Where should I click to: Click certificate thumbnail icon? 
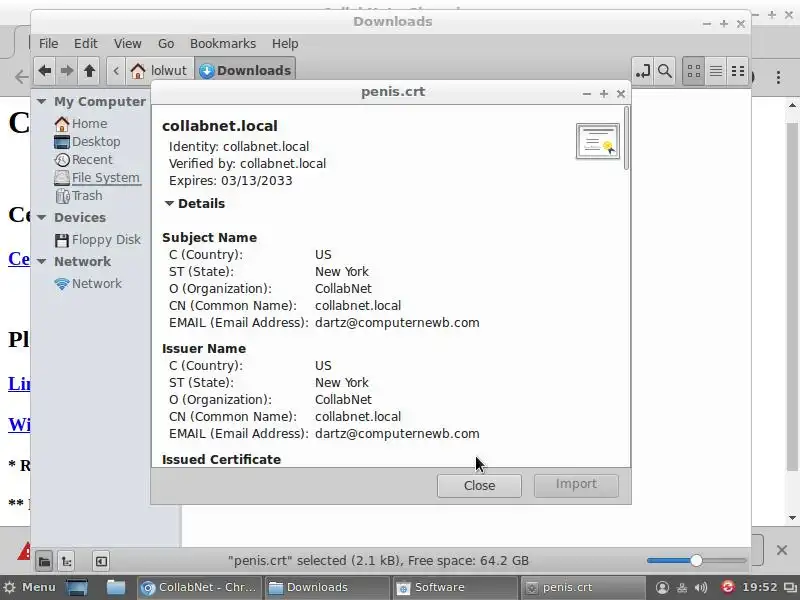coord(597,141)
